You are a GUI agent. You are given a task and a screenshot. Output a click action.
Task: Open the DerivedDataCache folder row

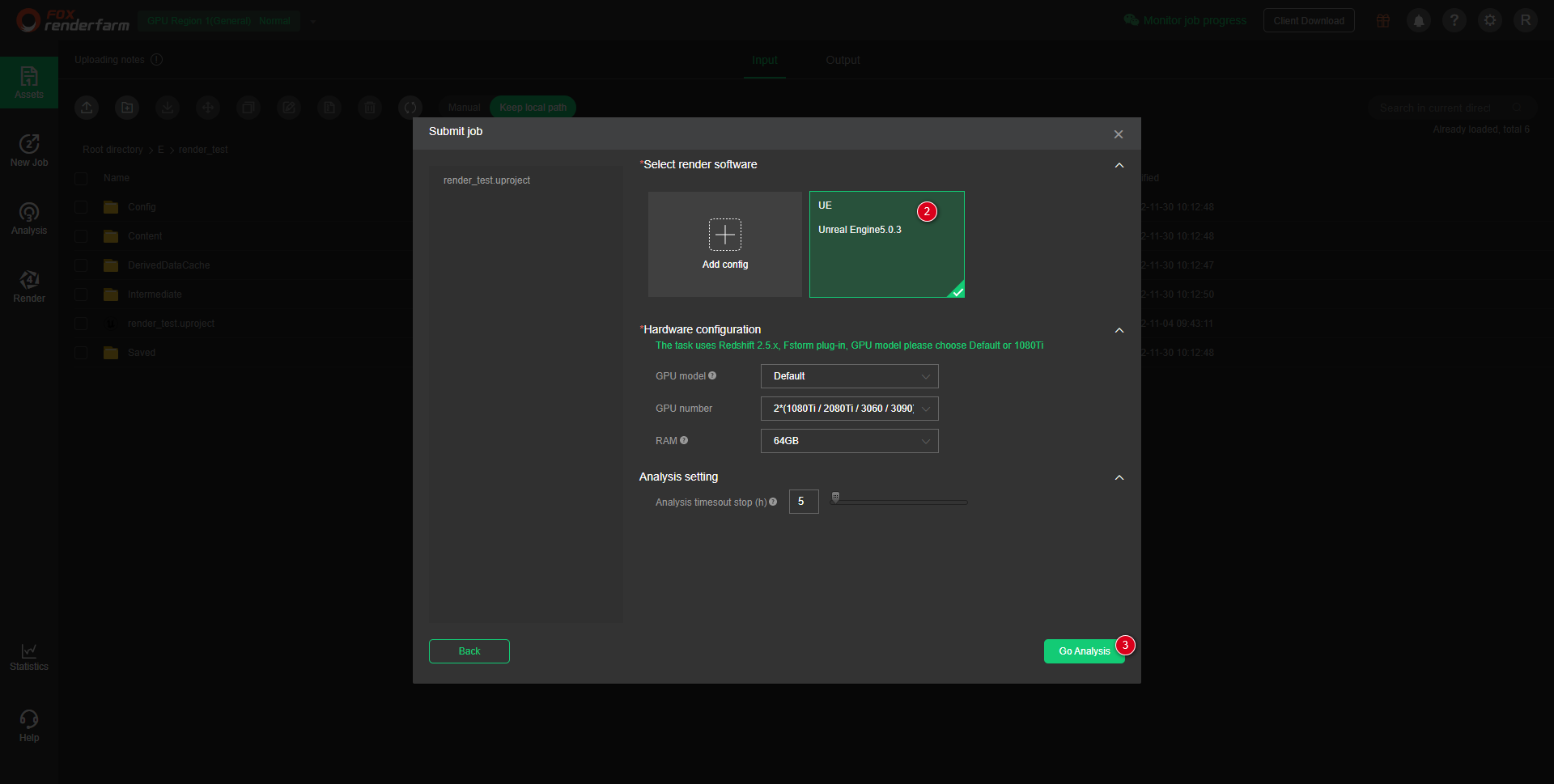click(x=168, y=265)
